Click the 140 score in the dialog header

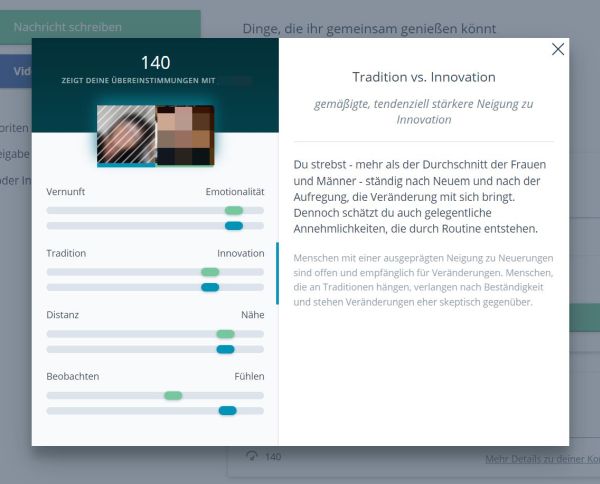pos(155,63)
